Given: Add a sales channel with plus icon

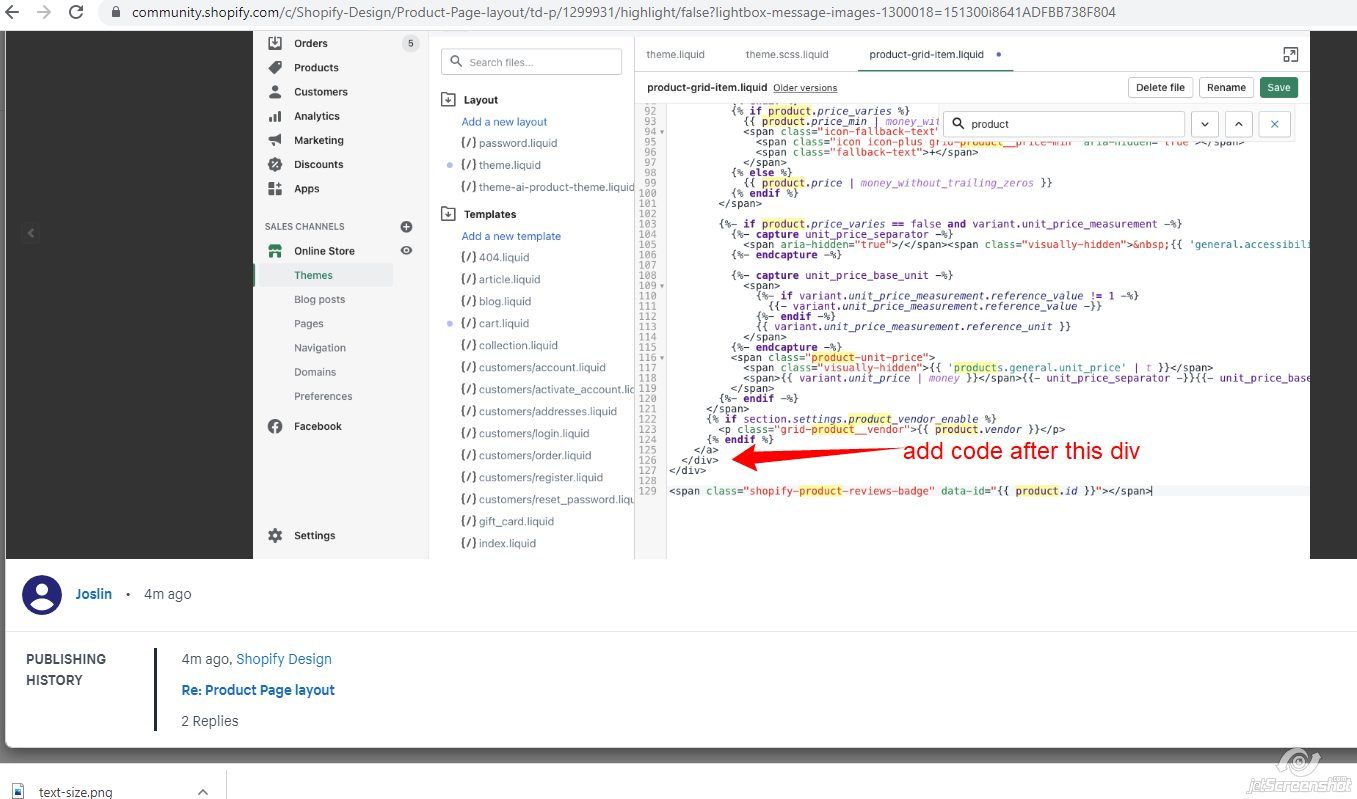Looking at the screenshot, I should pyautogui.click(x=406, y=227).
